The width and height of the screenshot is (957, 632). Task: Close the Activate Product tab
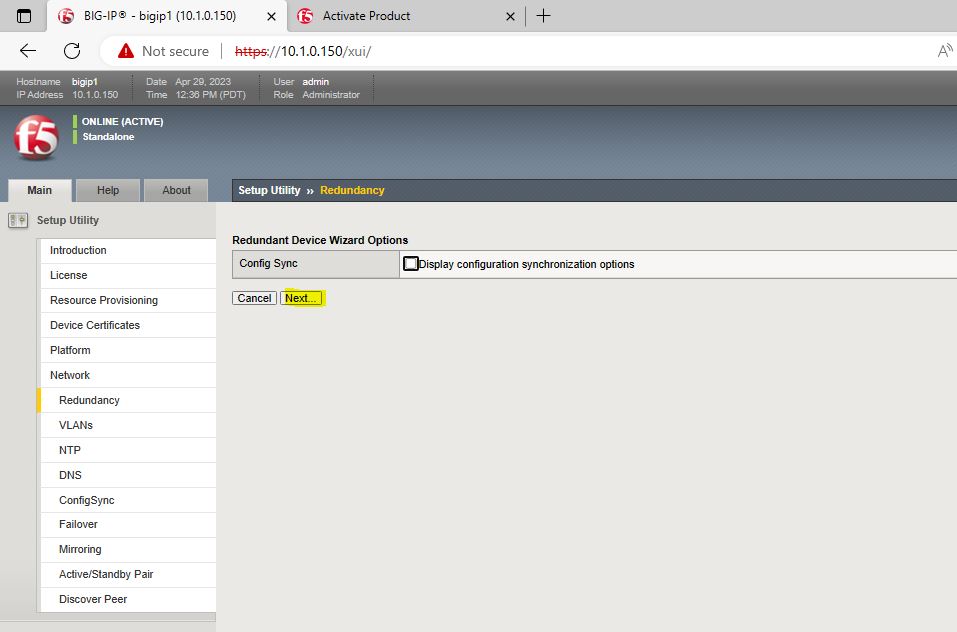pyautogui.click(x=510, y=16)
